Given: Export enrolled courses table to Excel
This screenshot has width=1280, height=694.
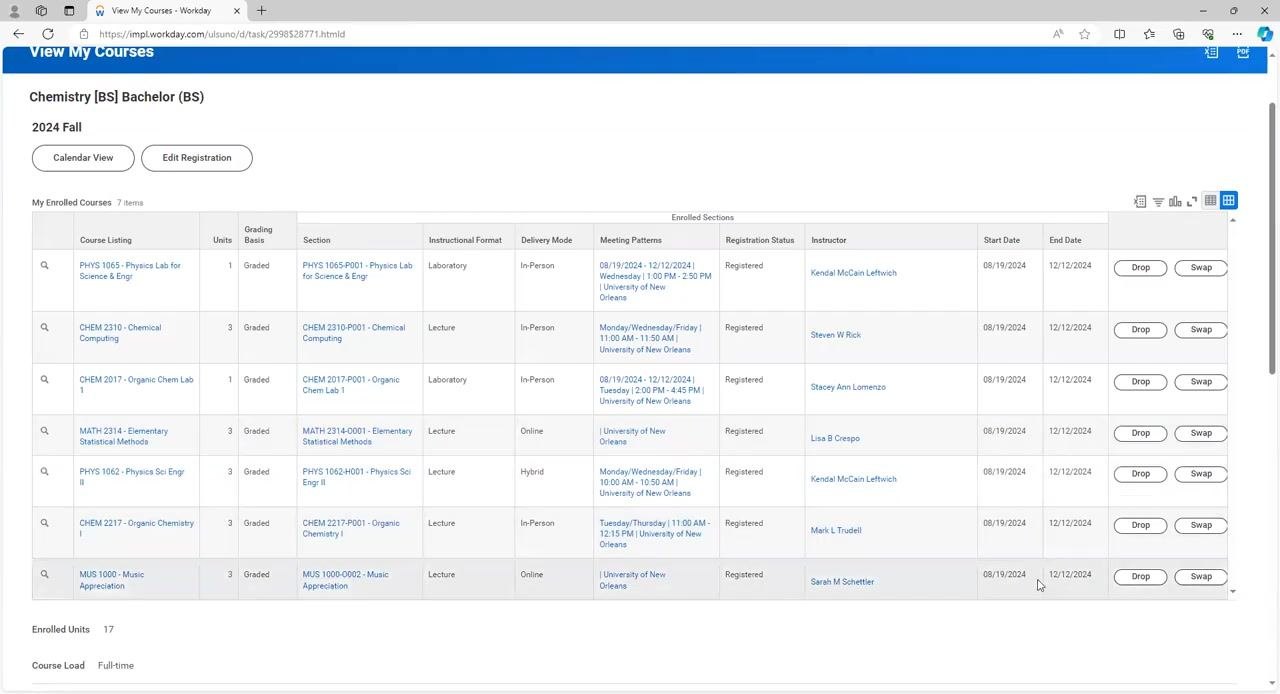Looking at the screenshot, I should click(1140, 201).
